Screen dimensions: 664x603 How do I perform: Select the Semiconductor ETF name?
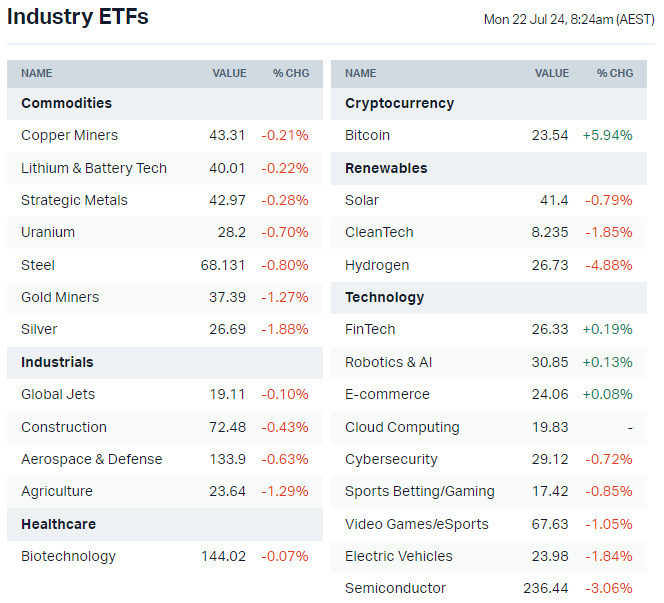pos(395,588)
